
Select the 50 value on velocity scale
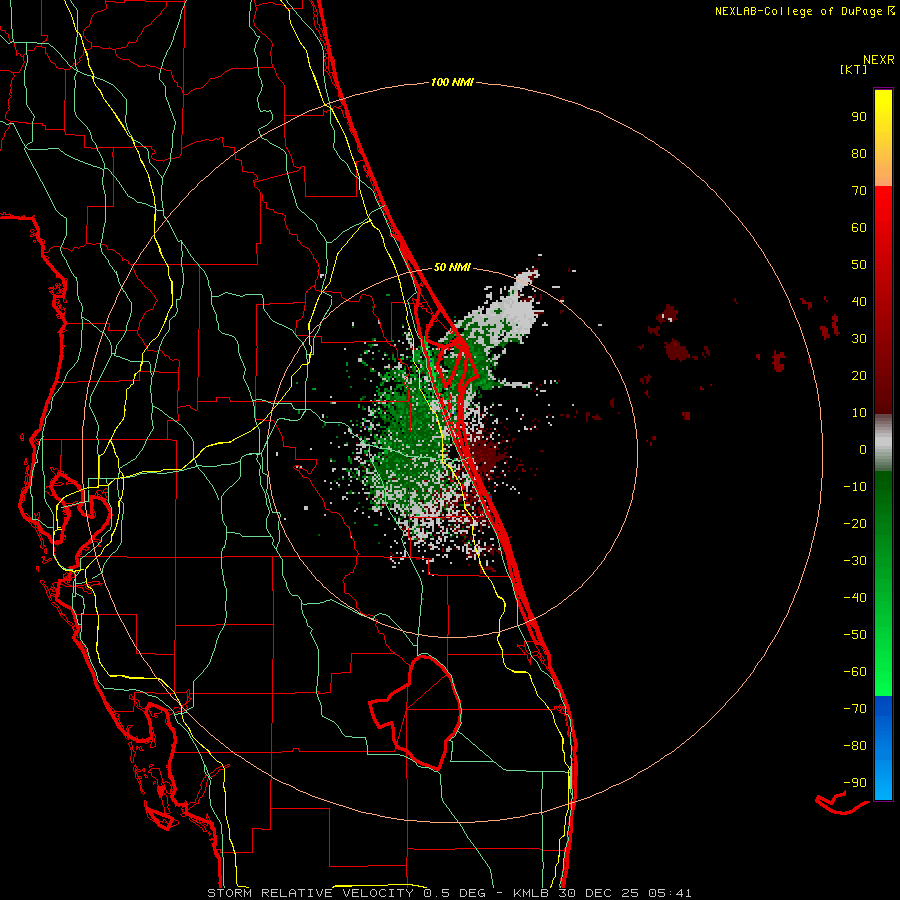(x=859, y=265)
